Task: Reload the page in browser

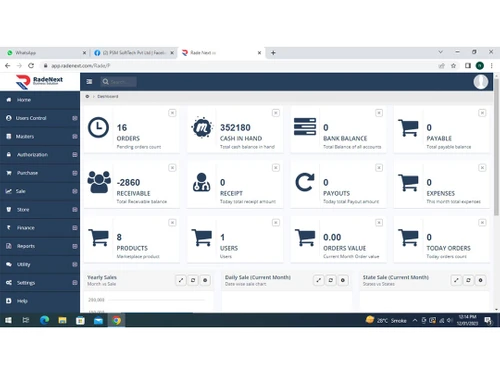Action: pos(31,66)
